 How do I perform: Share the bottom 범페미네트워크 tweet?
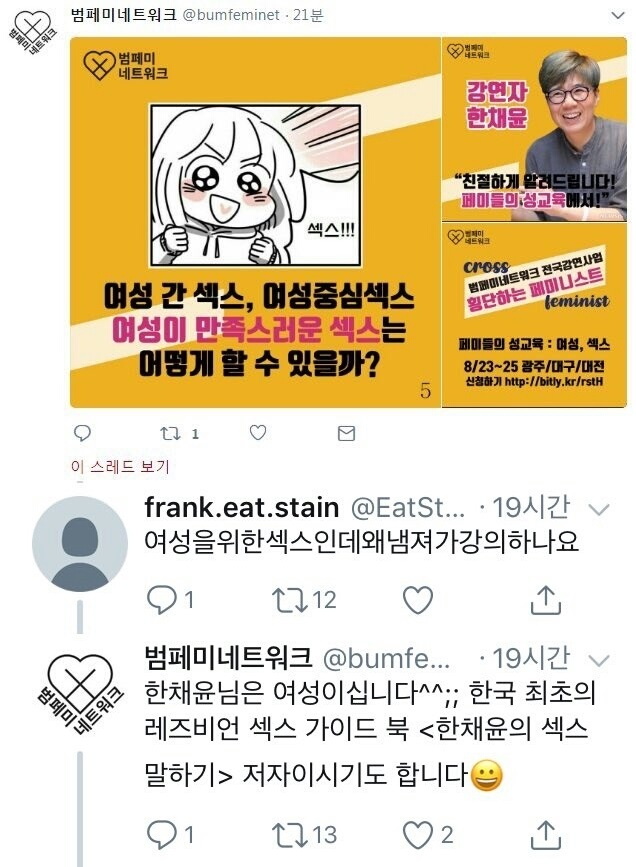click(546, 835)
